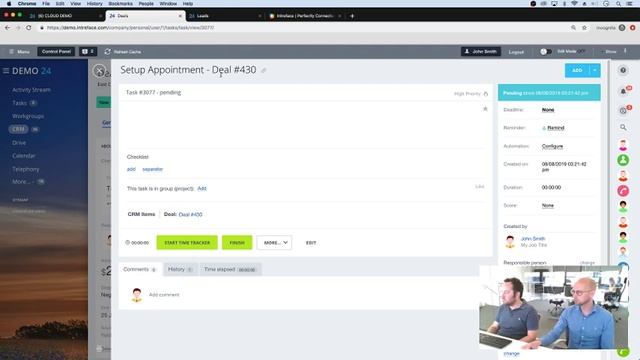Click the green contact avatar icon
The image size is (640, 360).
click(623, 160)
